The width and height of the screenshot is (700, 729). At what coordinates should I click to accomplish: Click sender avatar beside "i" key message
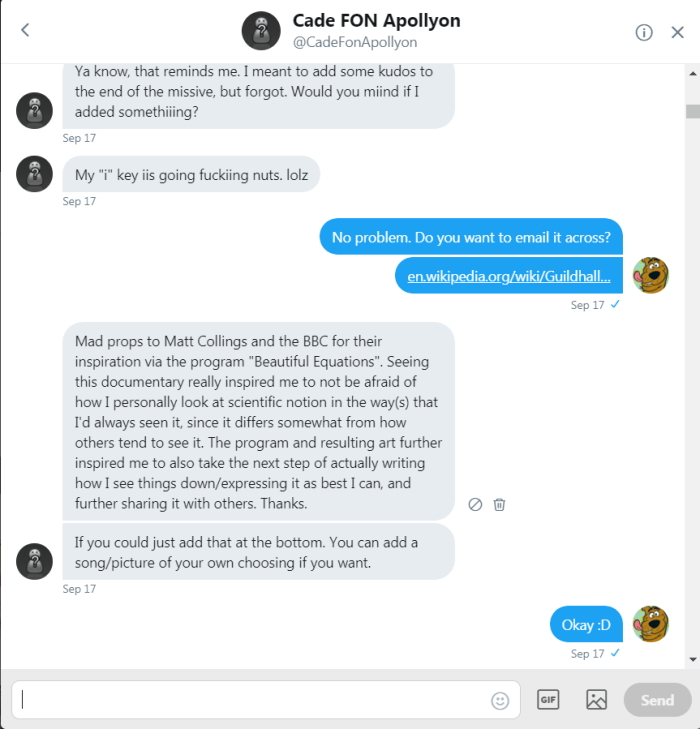(34, 174)
